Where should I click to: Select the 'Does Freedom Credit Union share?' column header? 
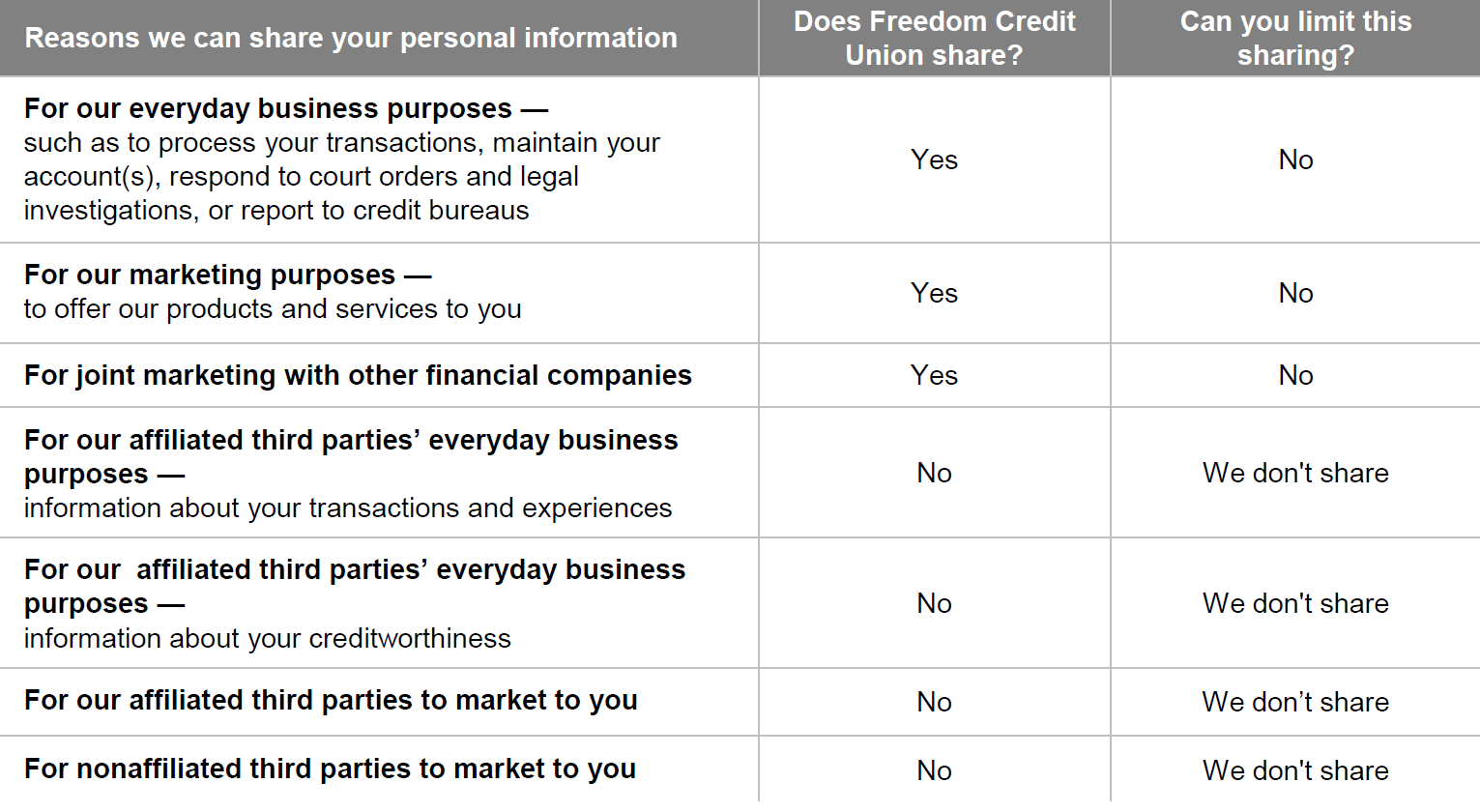[x=934, y=38]
